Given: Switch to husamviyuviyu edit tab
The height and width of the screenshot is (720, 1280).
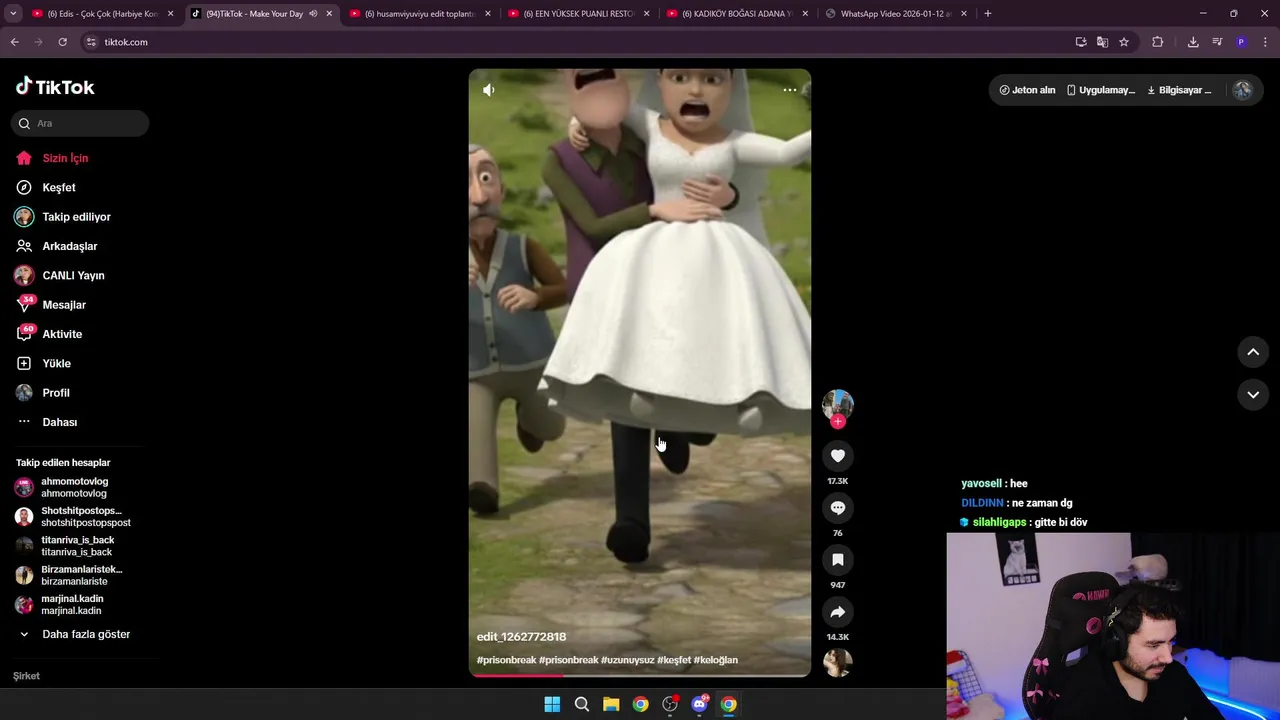Looking at the screenshot, I should (420, 14).
